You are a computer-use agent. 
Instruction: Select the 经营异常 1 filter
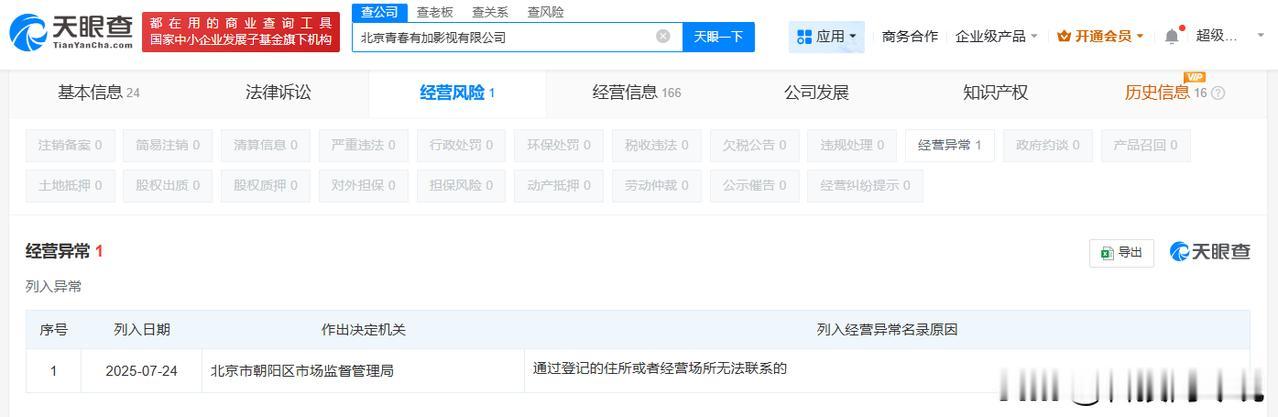(x=950, y=145)
